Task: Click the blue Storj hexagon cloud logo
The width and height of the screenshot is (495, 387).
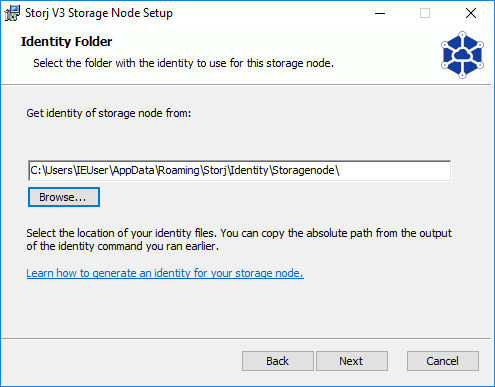Action: tap(462, 55)
